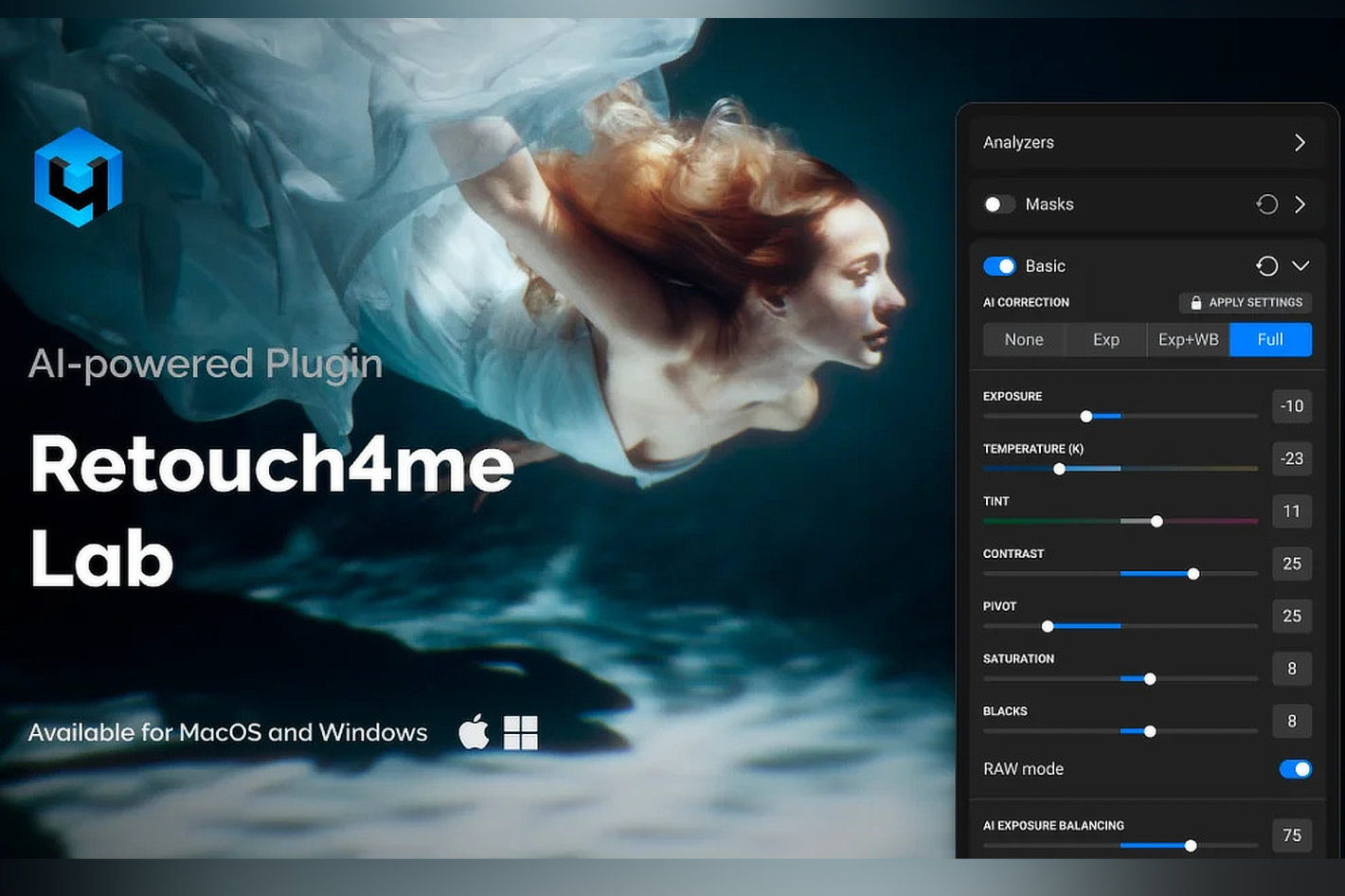
Task: Click the PIVOT label
Action: coord(1000,606)
